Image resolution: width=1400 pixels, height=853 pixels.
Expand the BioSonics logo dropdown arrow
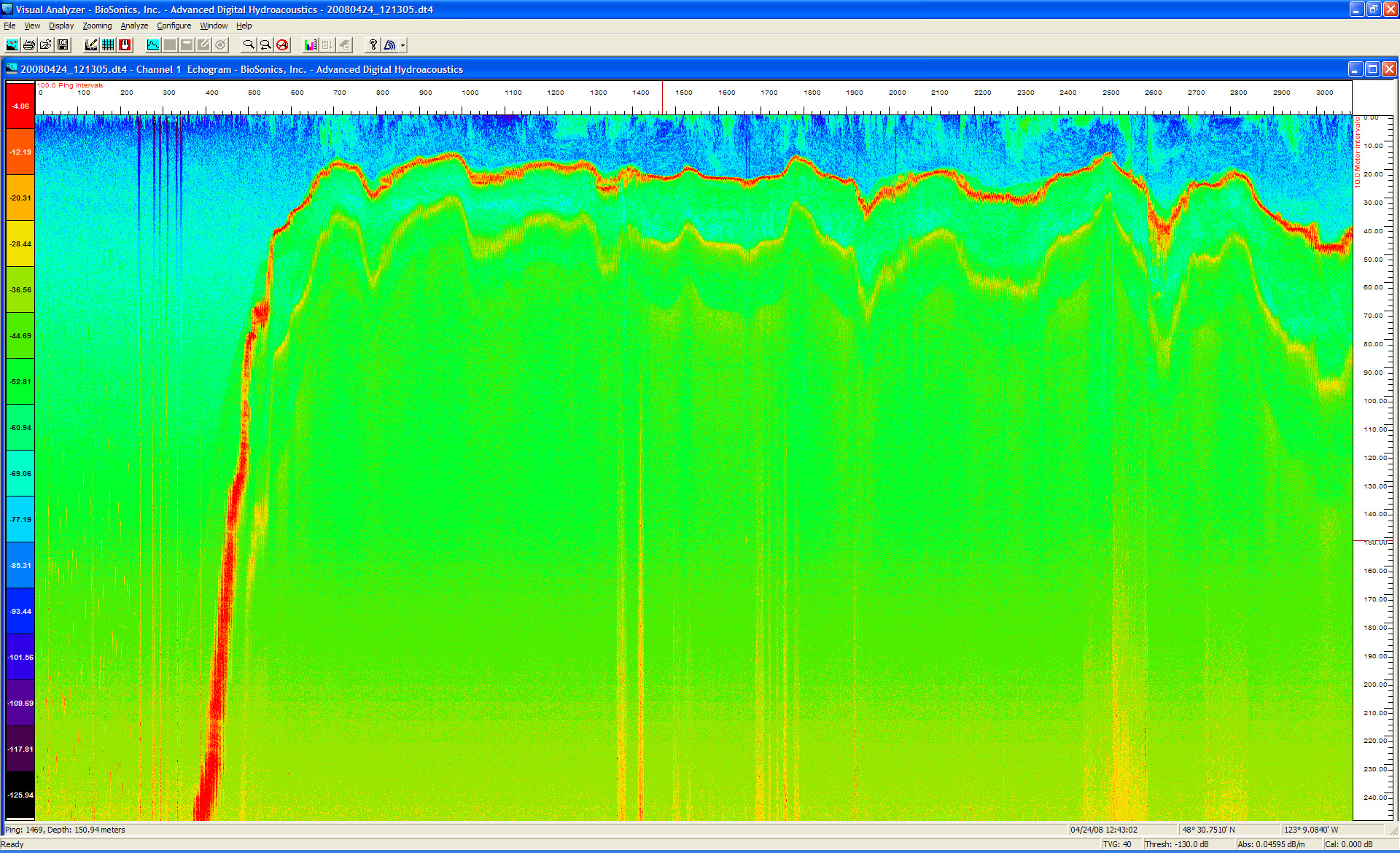402,45
